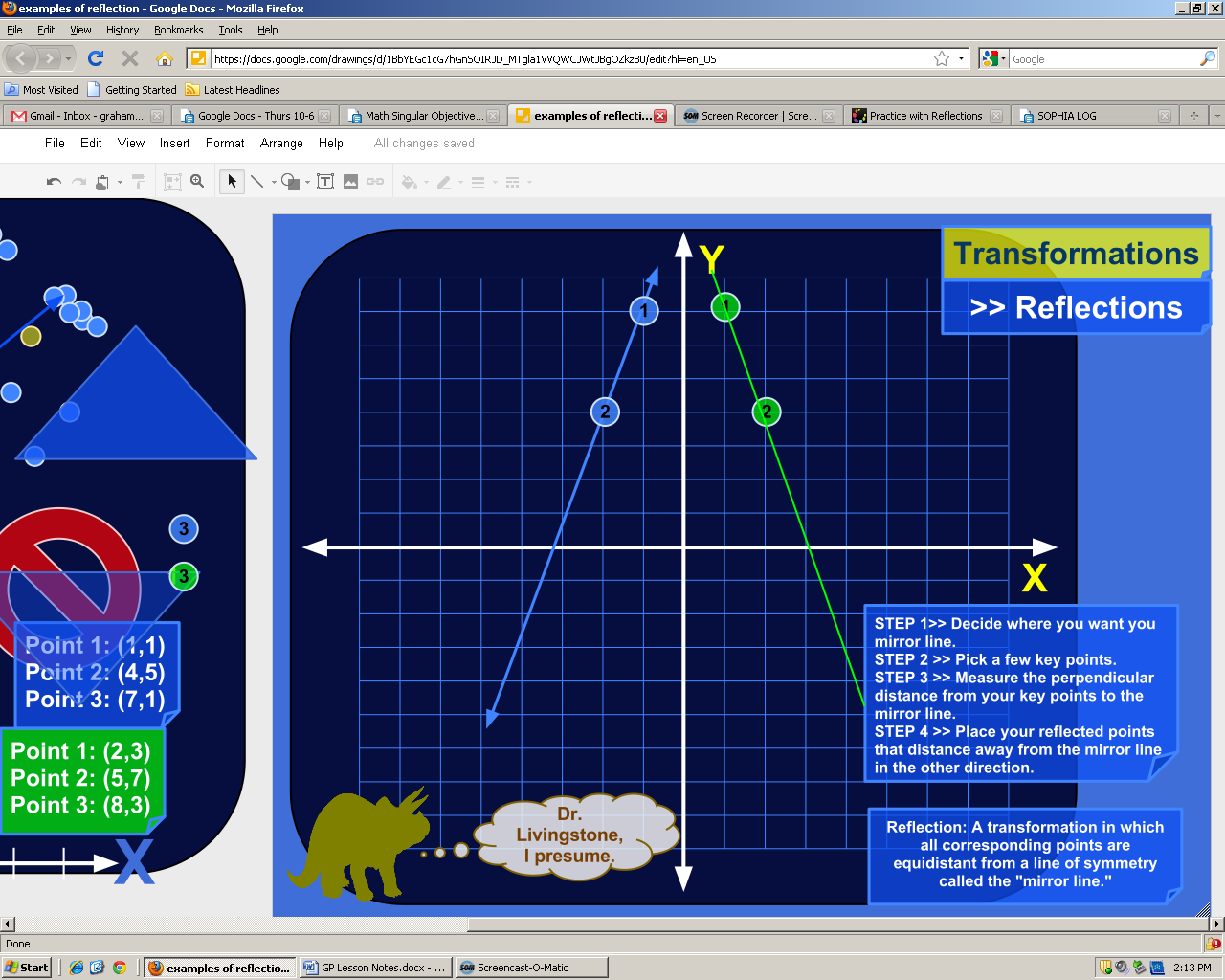Expand the Shape tool dropdown arrow
The width and height of the screenshot is (1225, 980).
pos(308,182)
